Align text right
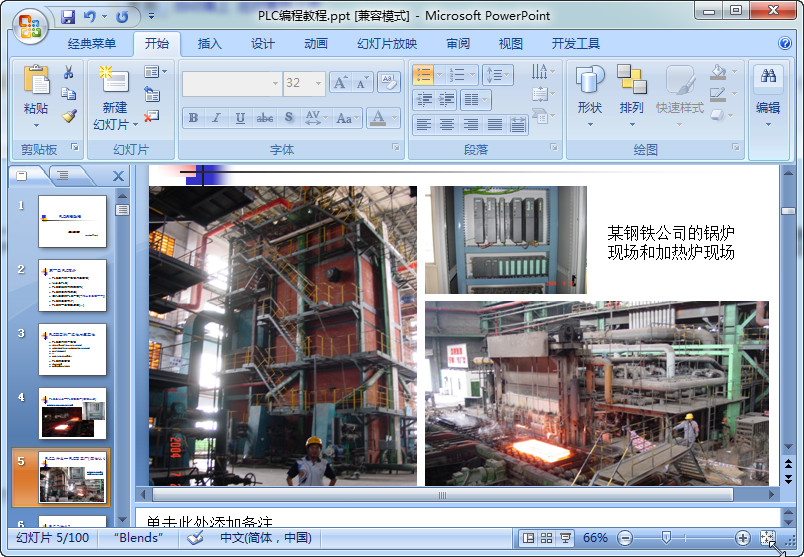This screenshot has width=804, height=557. (471, 124)
